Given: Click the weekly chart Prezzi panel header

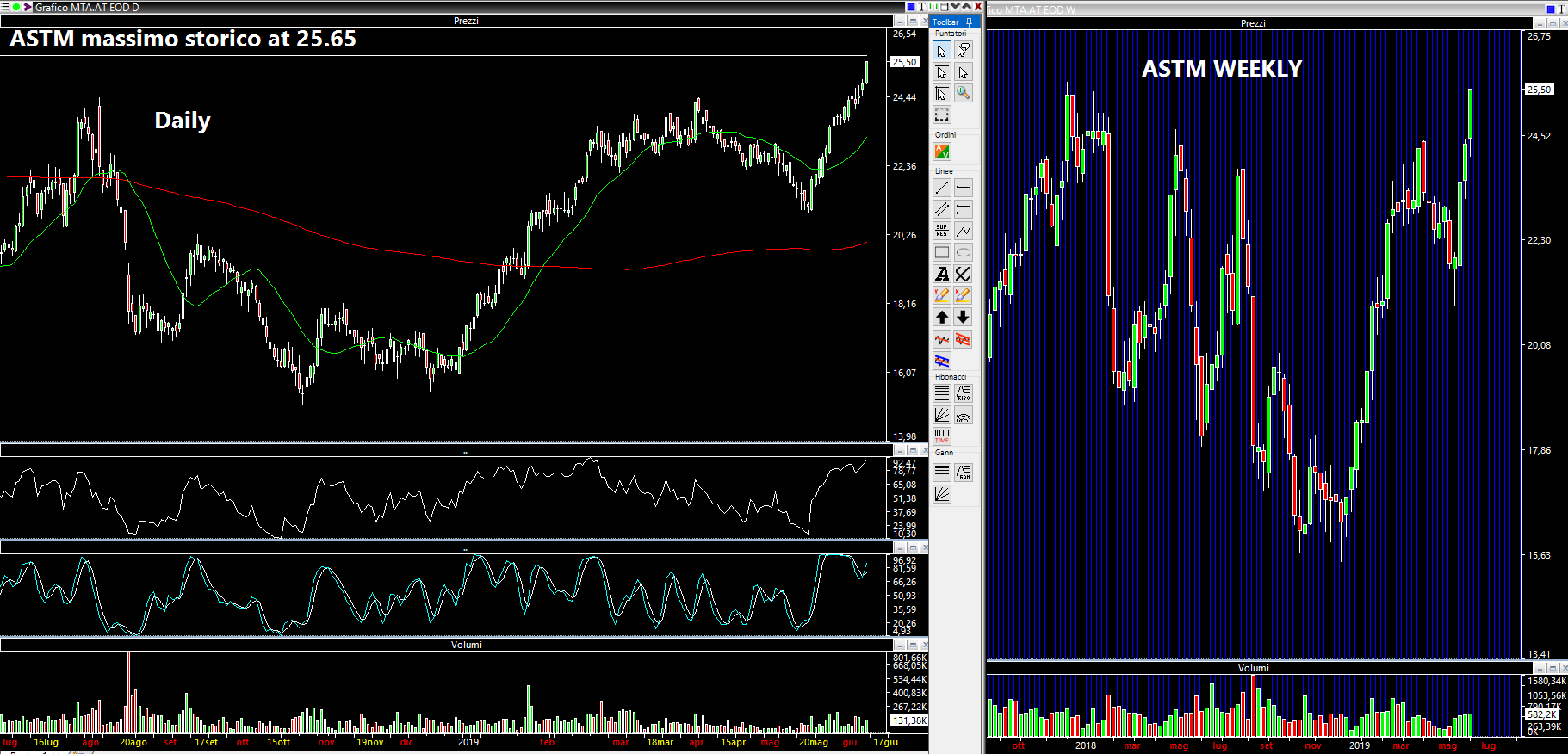Looking at the screenshot, I should pyautogui.click(x=1253, y=23).
